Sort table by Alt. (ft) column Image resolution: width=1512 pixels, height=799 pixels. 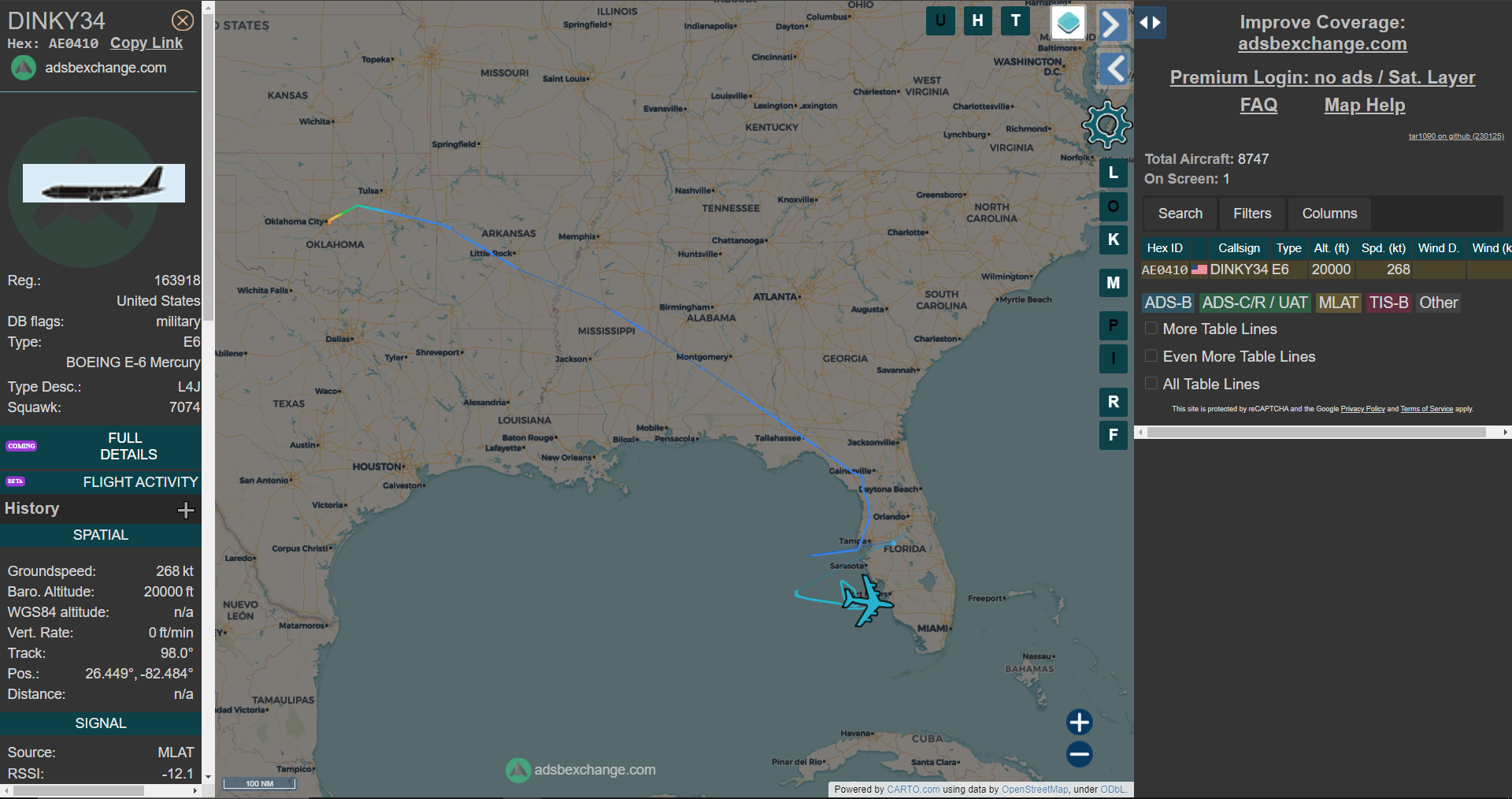1331,248
